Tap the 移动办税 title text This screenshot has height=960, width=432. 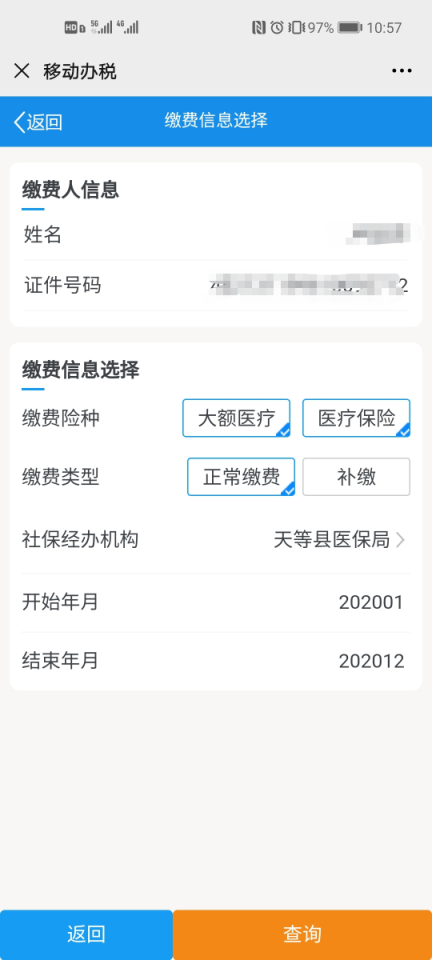pos(80,72)
